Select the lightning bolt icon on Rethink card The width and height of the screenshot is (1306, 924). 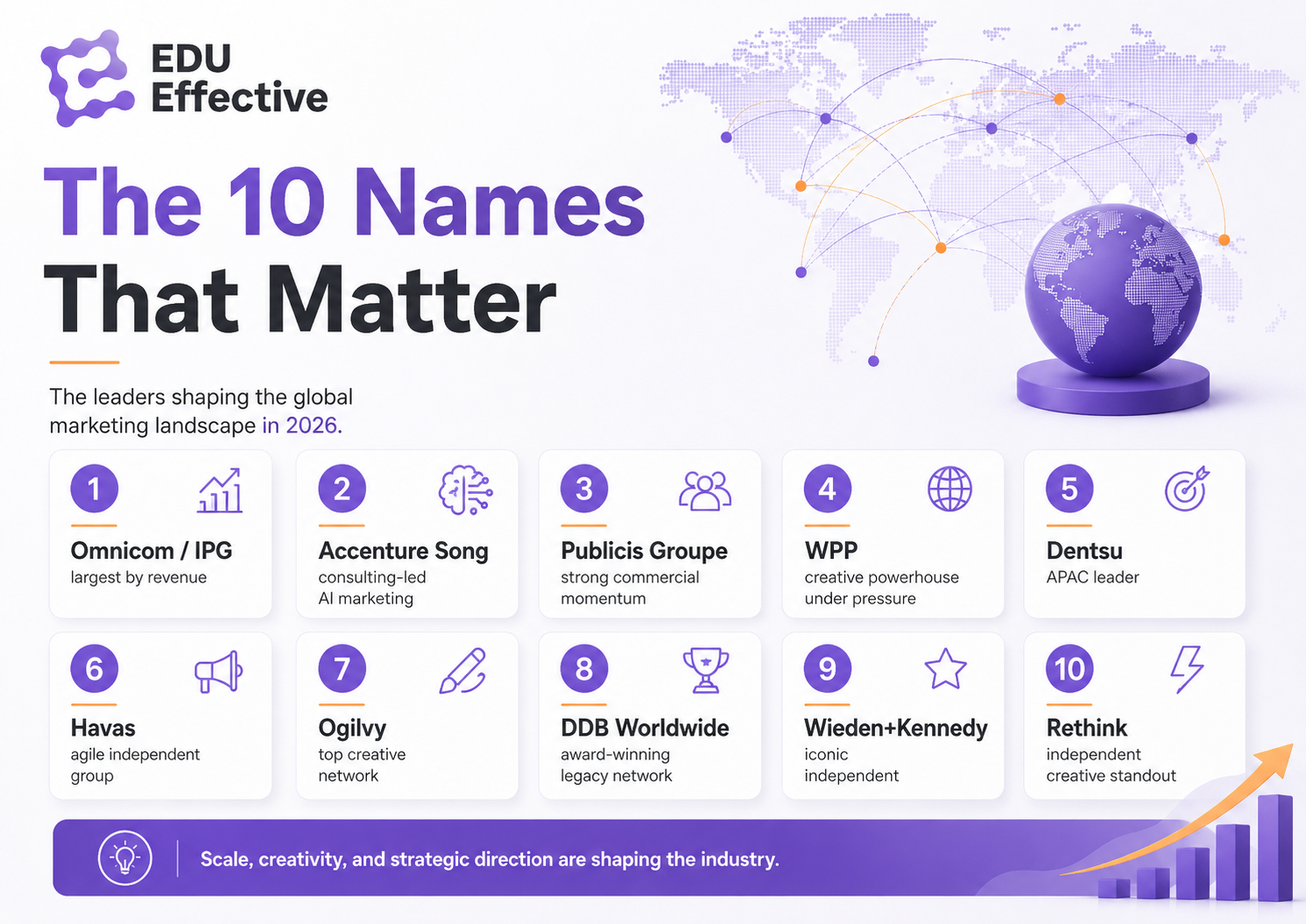[x=1188, y=670]
